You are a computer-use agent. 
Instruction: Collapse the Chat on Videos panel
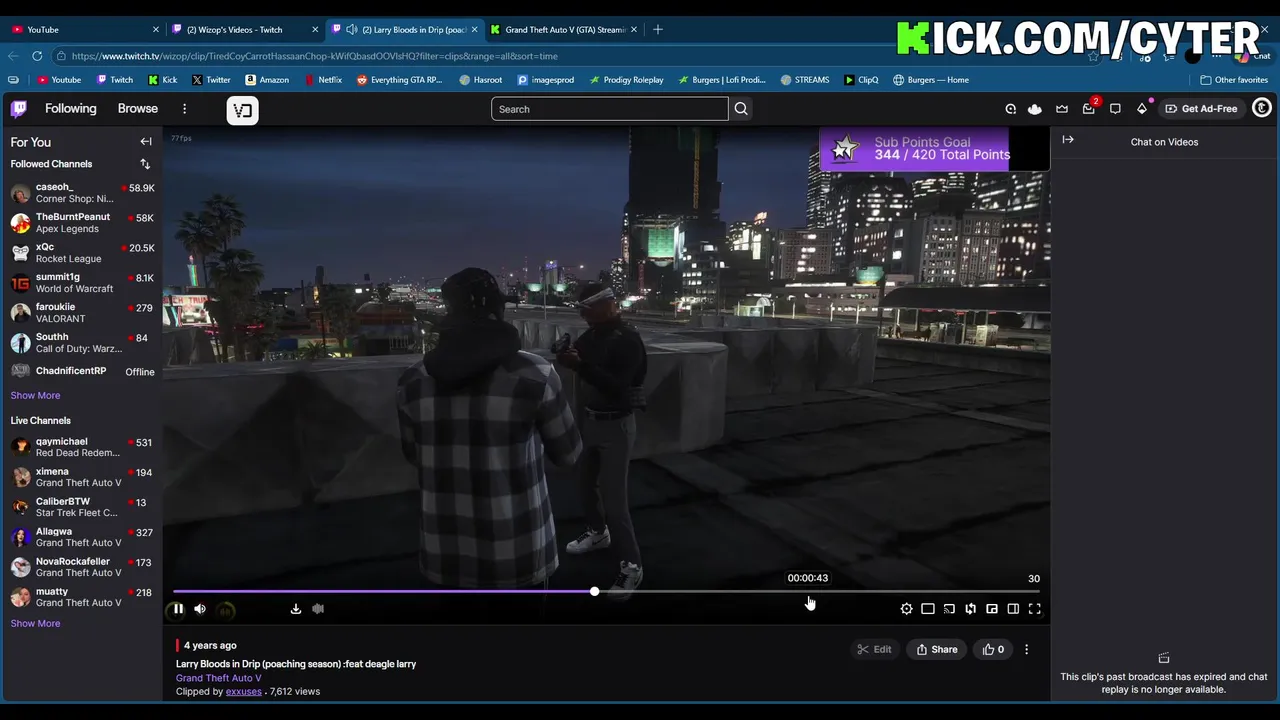coord(1068,140)
